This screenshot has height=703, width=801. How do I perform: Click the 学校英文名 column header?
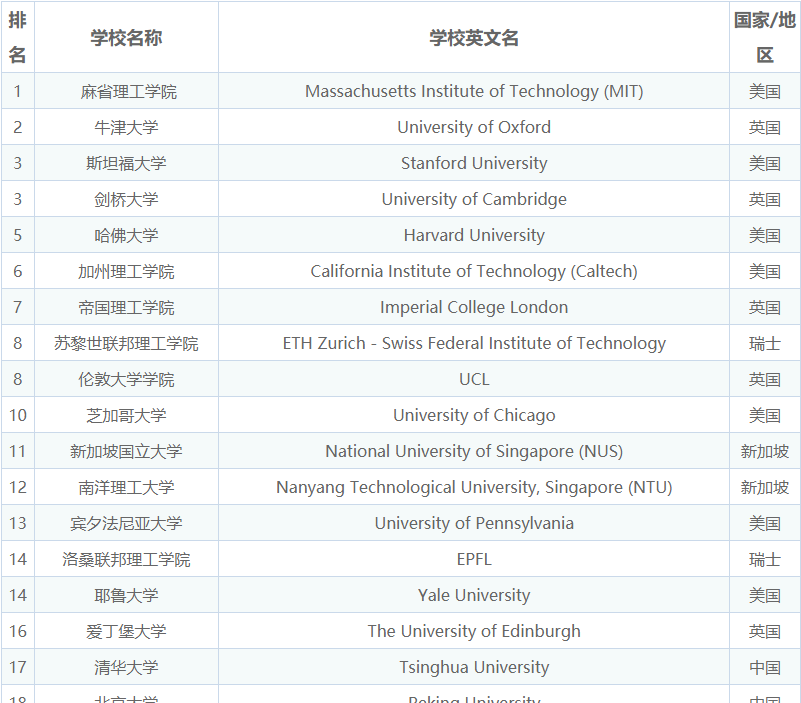point(474,37)
